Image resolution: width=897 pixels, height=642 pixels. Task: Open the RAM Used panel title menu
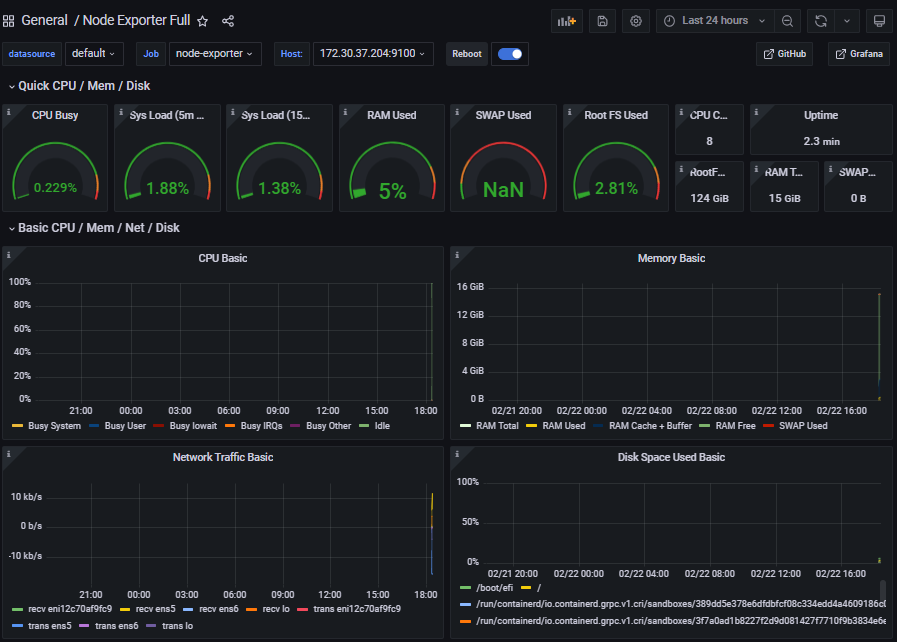(x=392, y=115)
